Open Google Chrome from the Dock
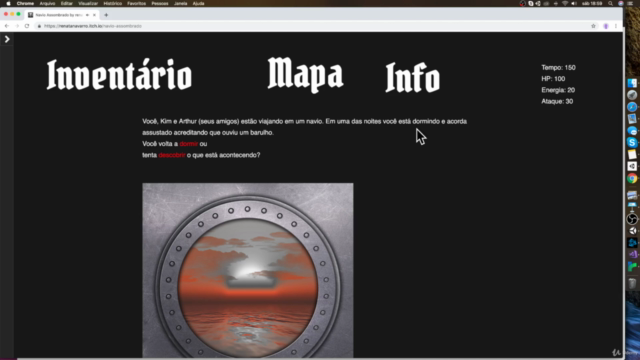 pyautogui.click(x=632, y=178)
